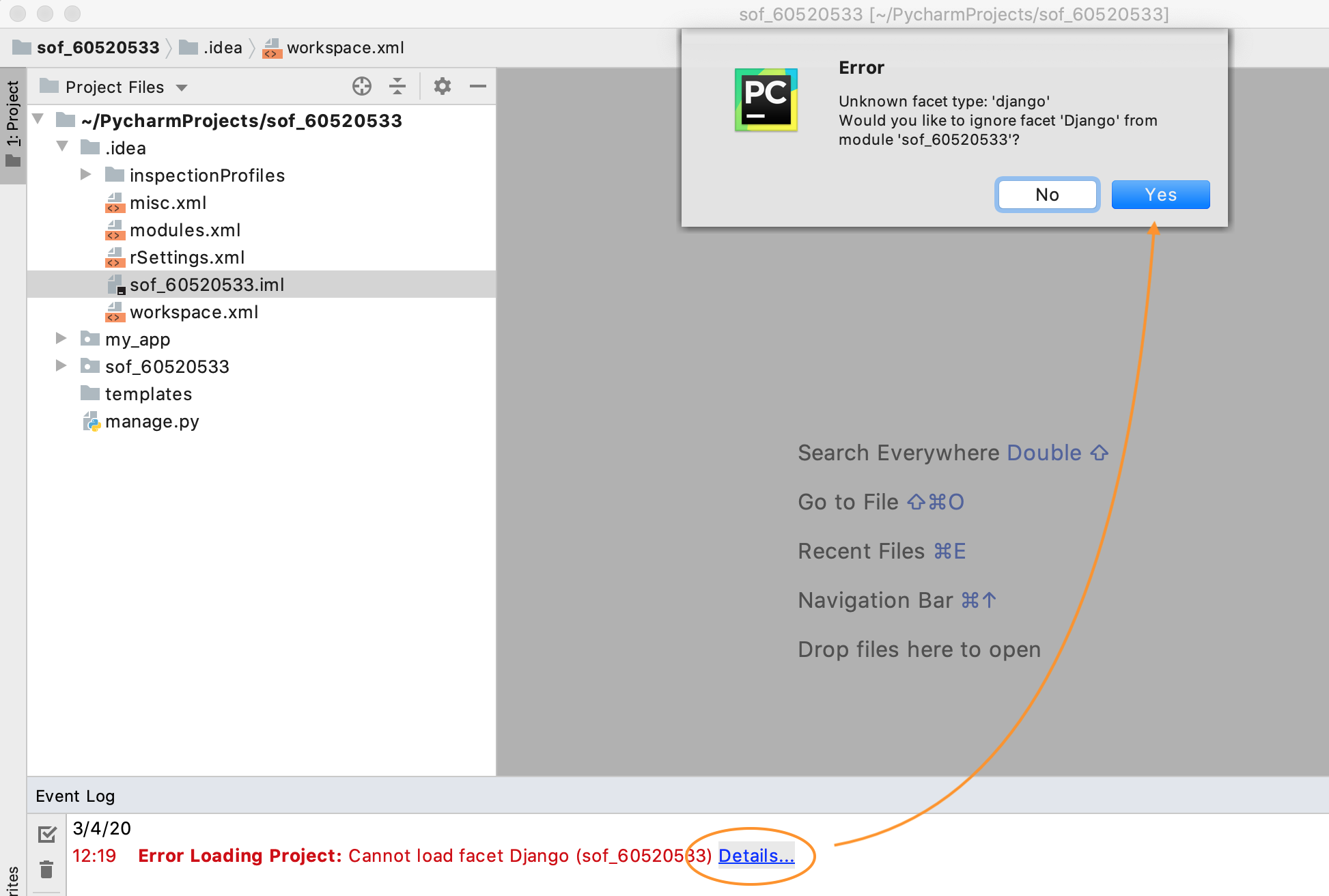
Task: Expand the inspectionProfiles folder
Action: (86, 175)
